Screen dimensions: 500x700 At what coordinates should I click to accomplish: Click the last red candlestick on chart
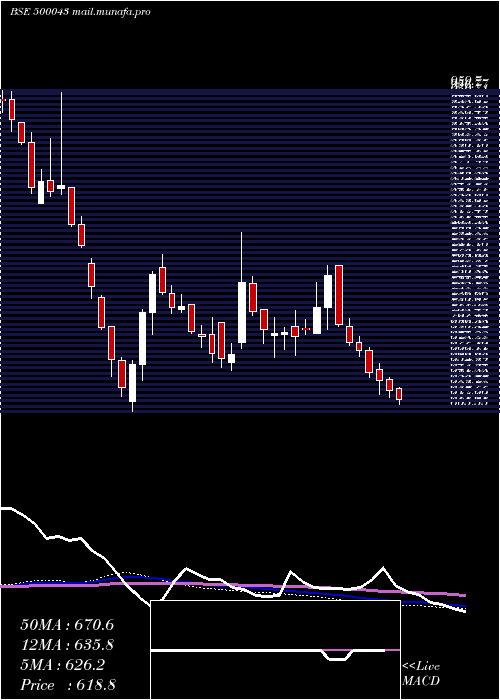click(399, 394)
